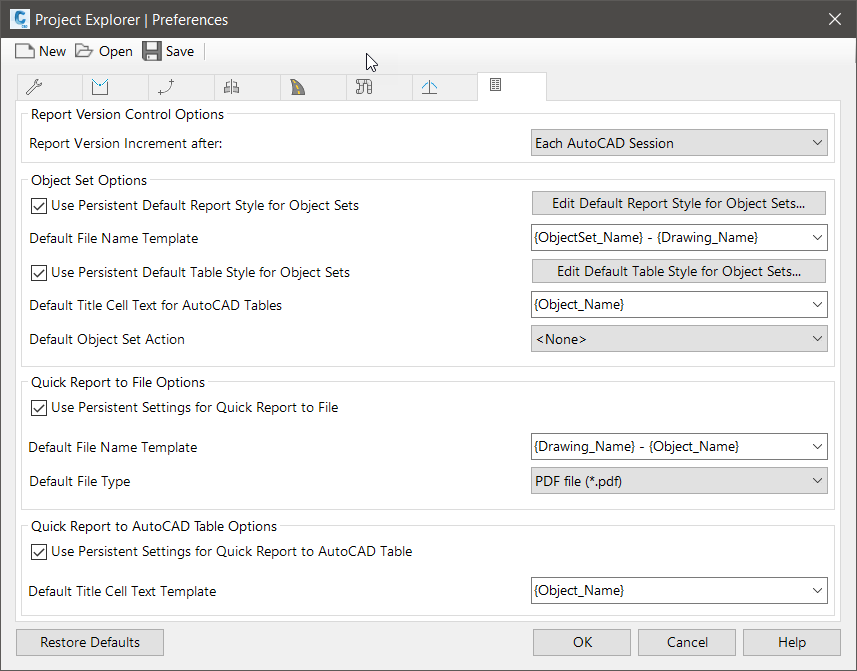Switch to the pipe network icon tab
The image size is (857, 671).
pyautogui.click(x=363, y=87)
